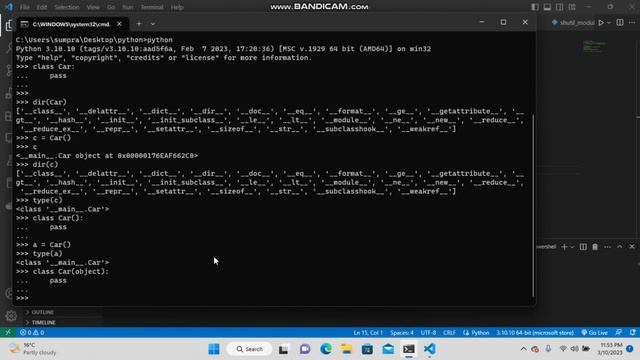This screenshot has width=640, height=360.
Task: Open the Run menu in VS Code
Action: click(127, 7)
